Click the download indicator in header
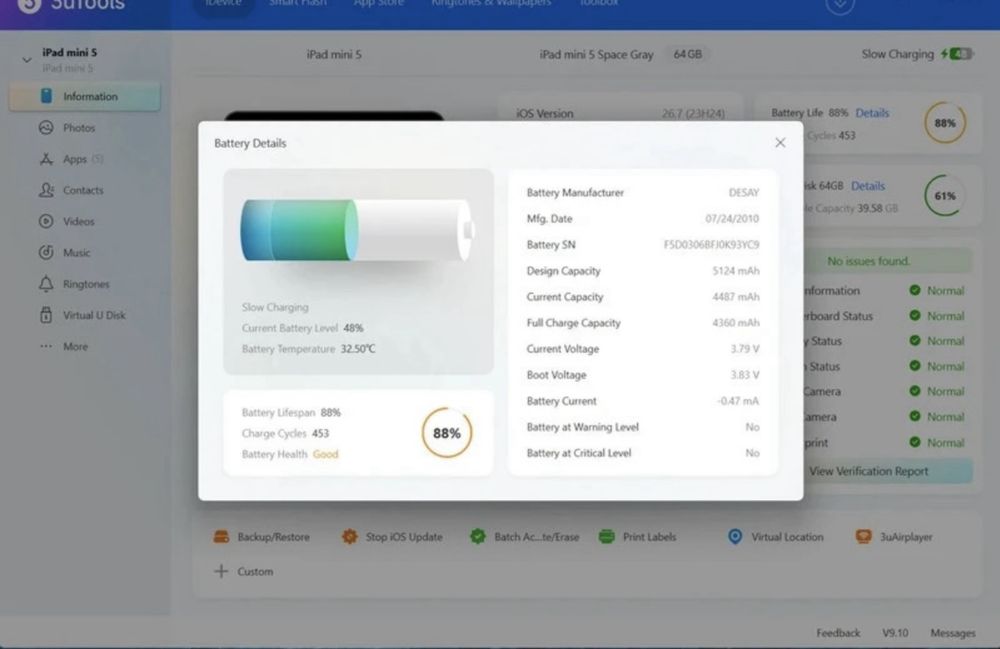 pyautogui.click(x=840, y=5)
